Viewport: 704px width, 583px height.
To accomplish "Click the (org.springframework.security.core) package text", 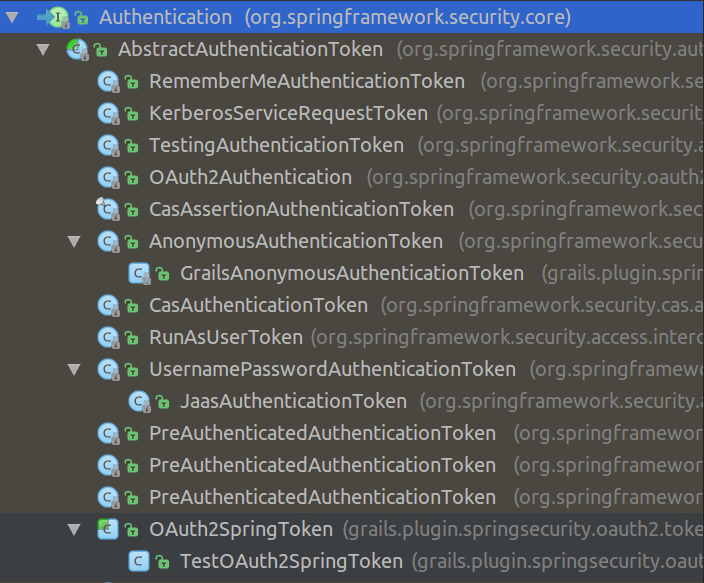I will pos(408,17).
